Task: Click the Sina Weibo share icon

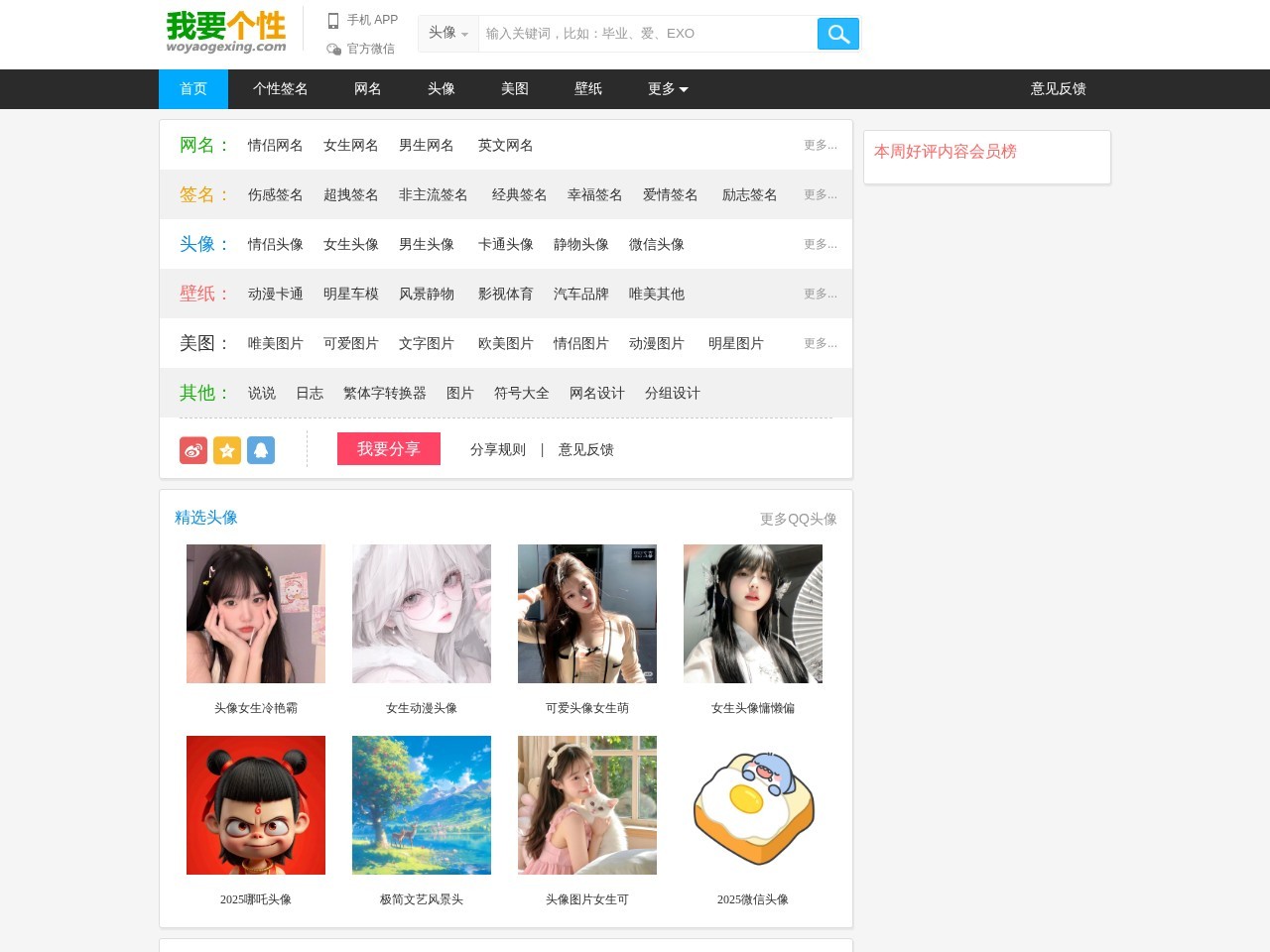Action: 192,449
